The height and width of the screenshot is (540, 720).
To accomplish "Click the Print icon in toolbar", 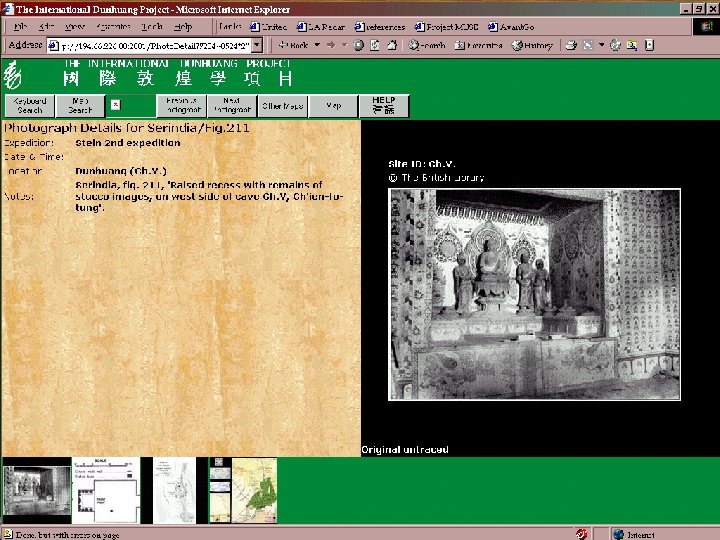I will 571,45.
